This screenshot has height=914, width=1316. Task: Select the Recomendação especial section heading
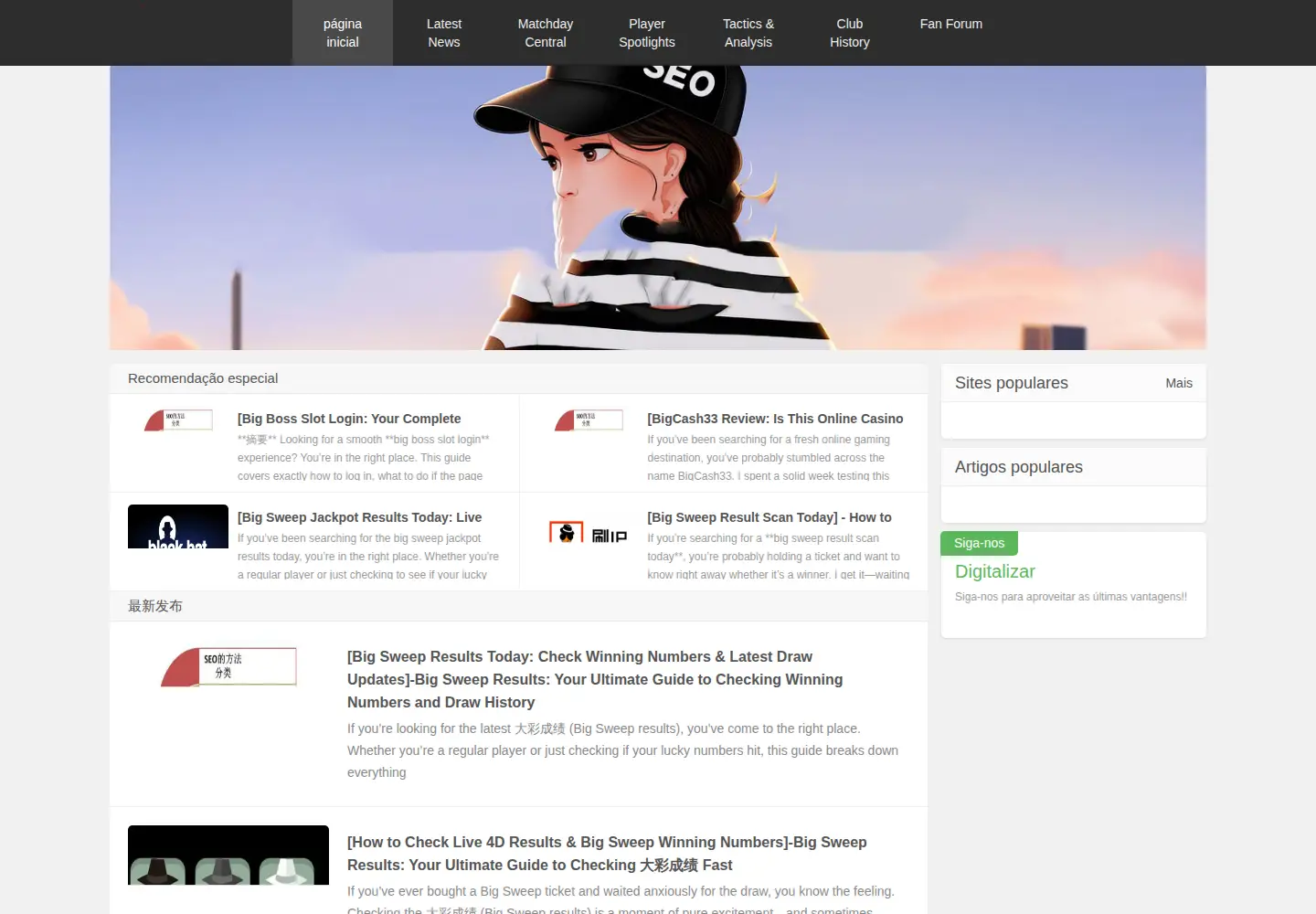203,378
